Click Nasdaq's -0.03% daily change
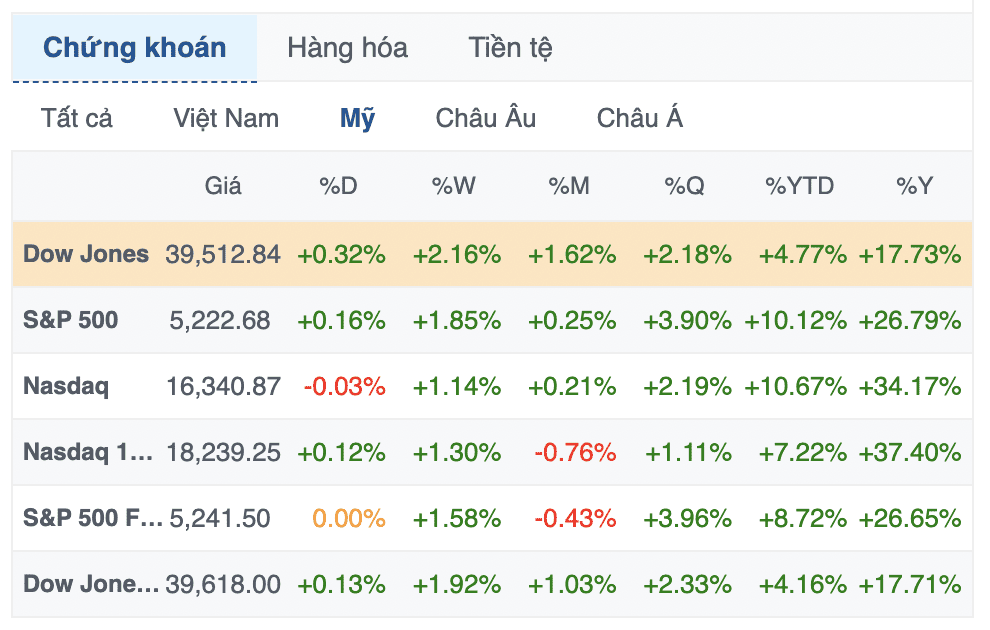 (x=345, y=386)
